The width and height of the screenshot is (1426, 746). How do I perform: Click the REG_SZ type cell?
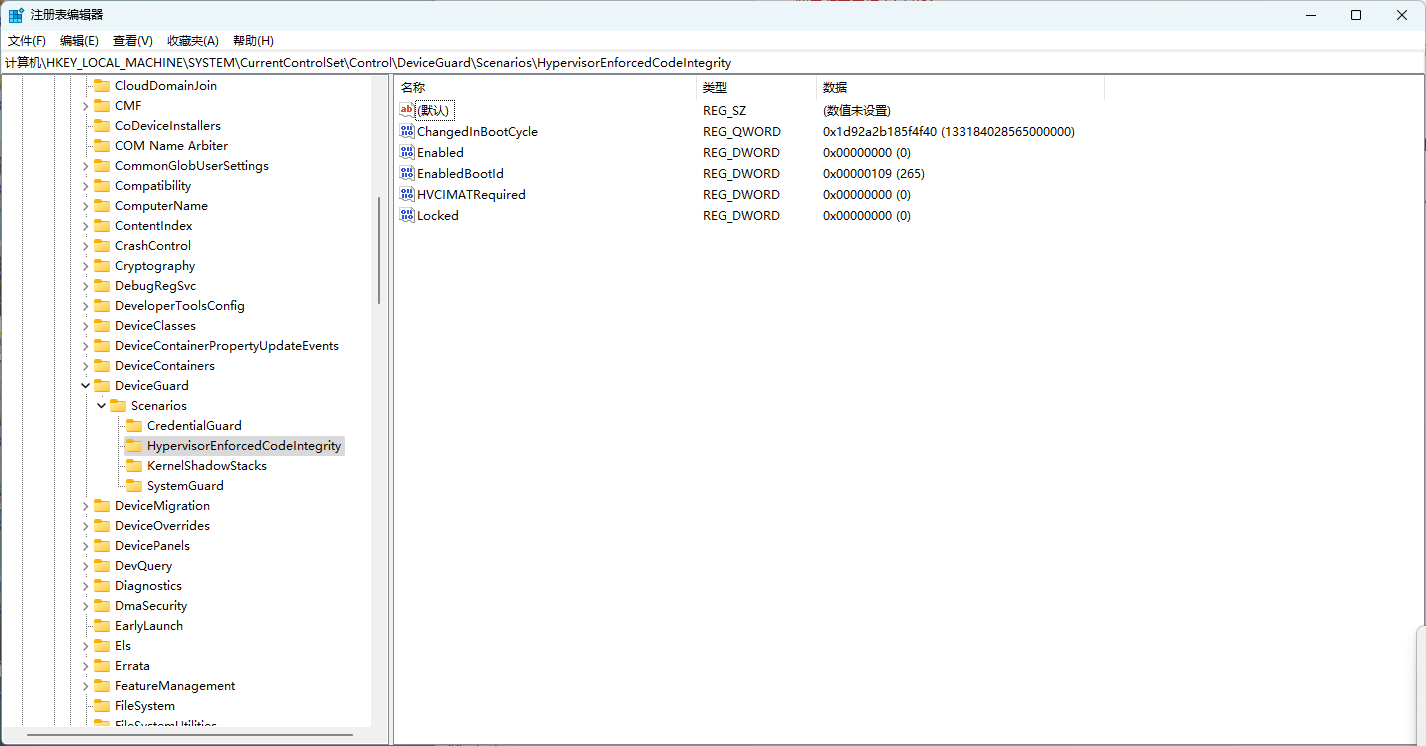coord(724,110)
